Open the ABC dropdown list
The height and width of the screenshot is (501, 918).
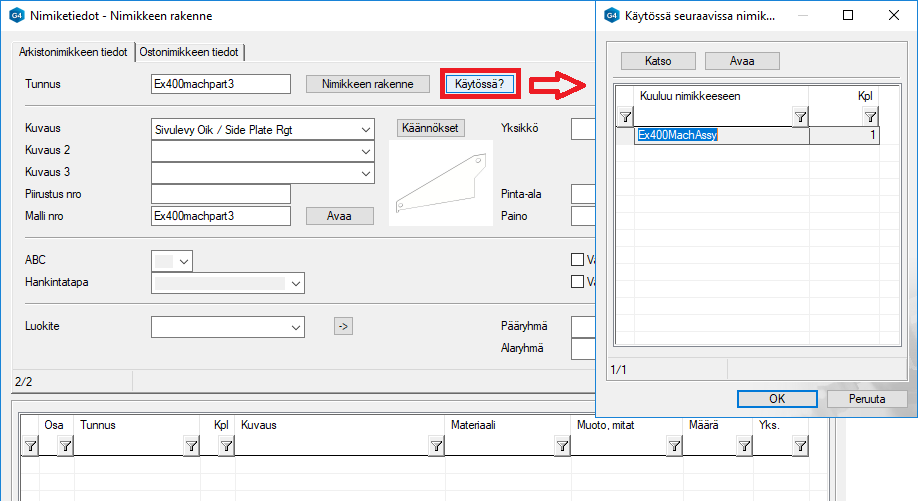183,261
